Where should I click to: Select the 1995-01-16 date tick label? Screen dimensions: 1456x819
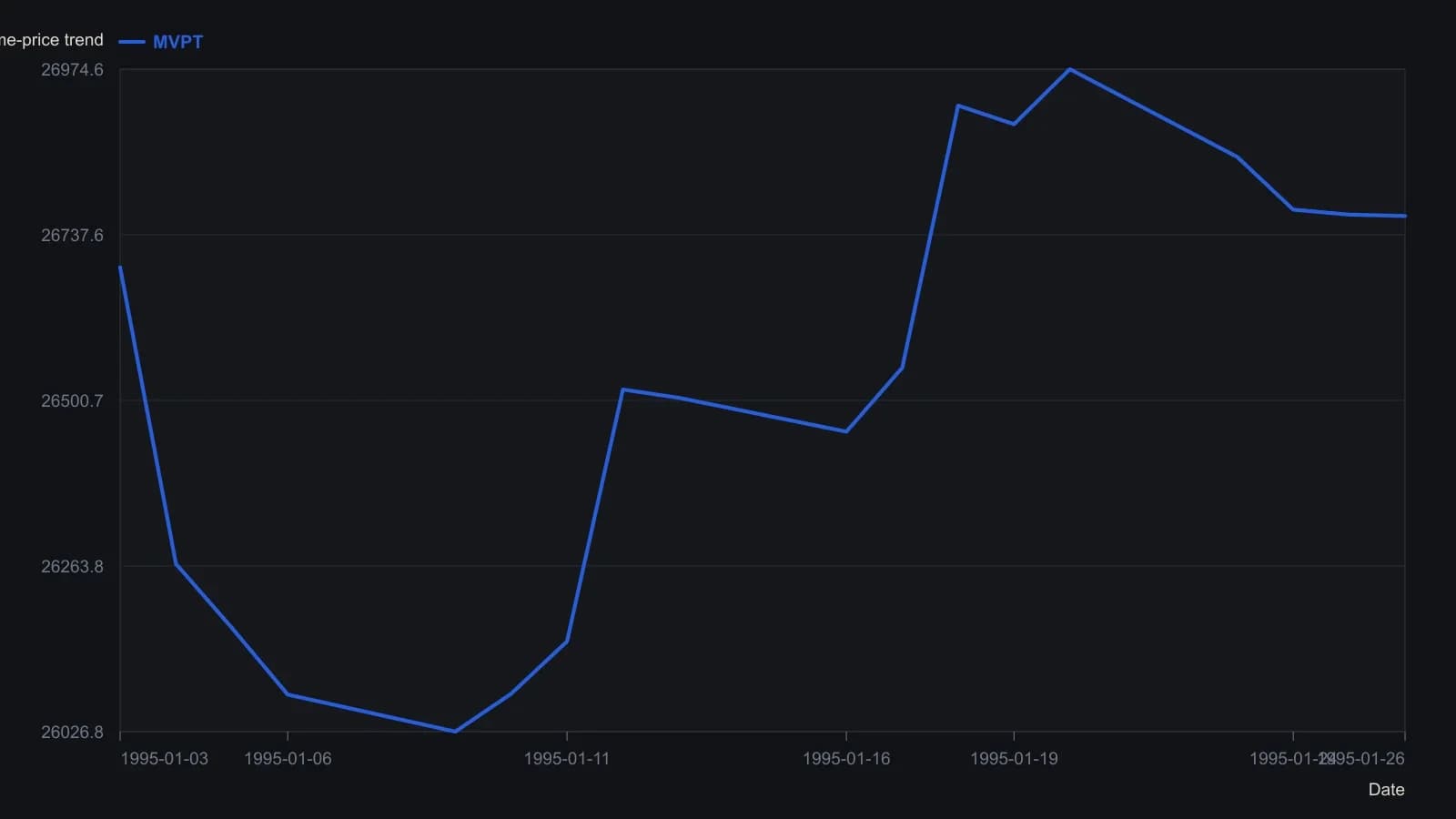(846, 759)
